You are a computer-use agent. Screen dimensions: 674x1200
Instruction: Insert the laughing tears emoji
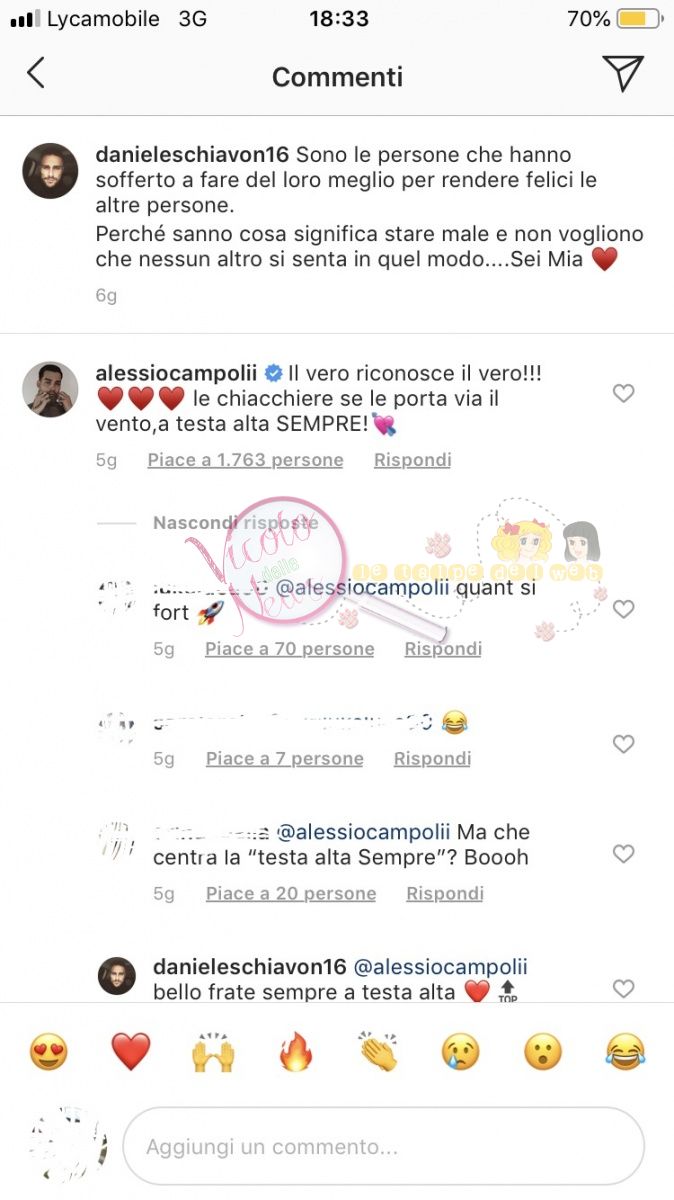click(626, 1052)
